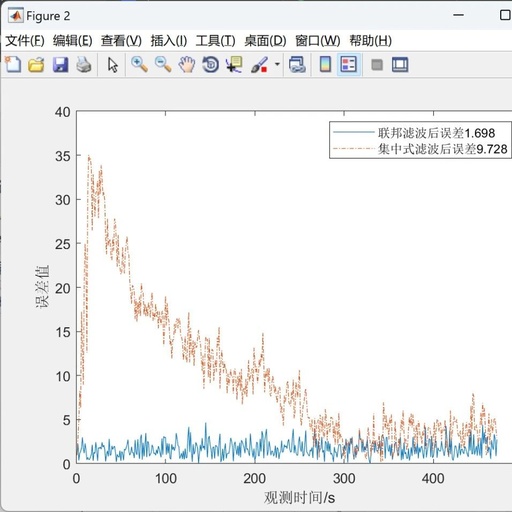
Task: Minimize the Figure 2 window
Action: click(x=459, y=15)
